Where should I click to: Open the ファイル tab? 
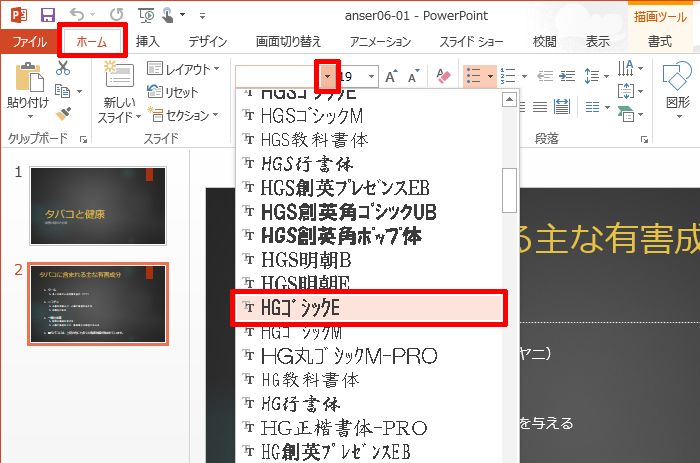pos(29,42)
